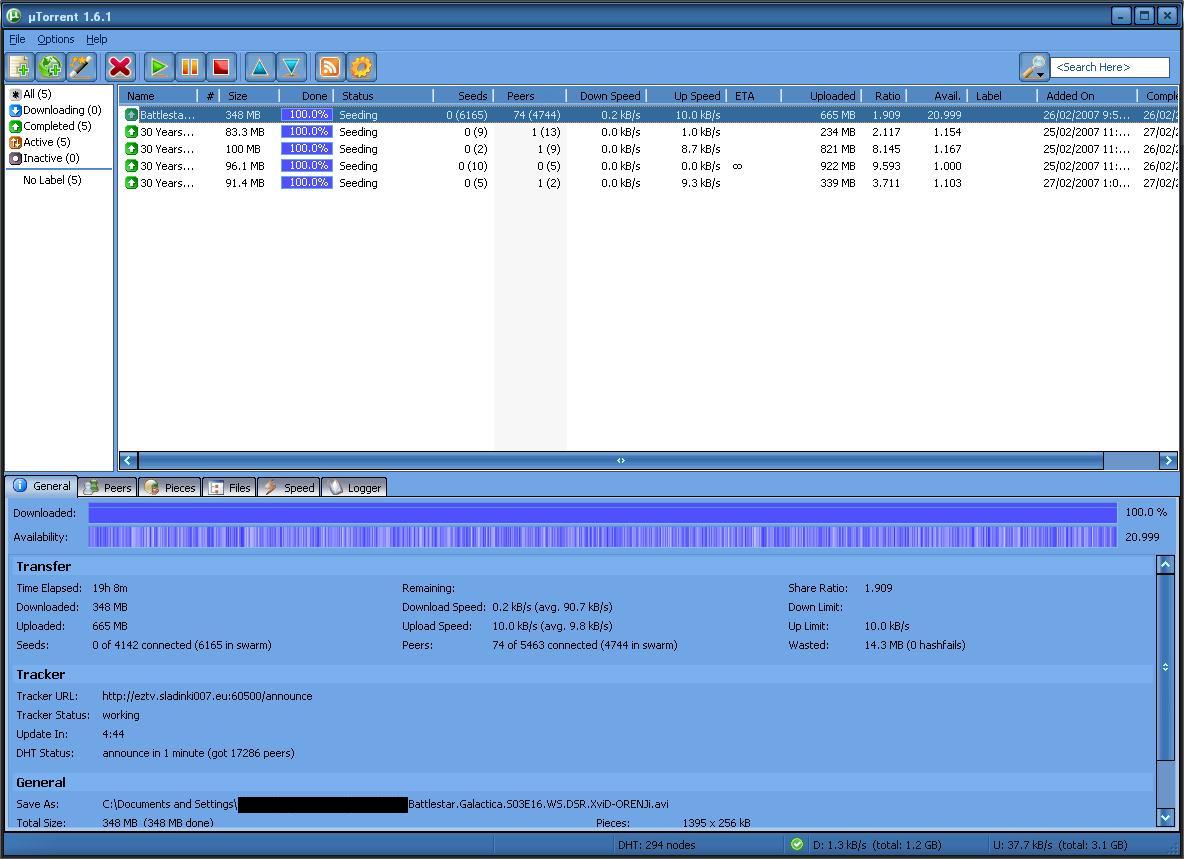Click the Add Torrent from URL icon

click(x=51, y=67)
